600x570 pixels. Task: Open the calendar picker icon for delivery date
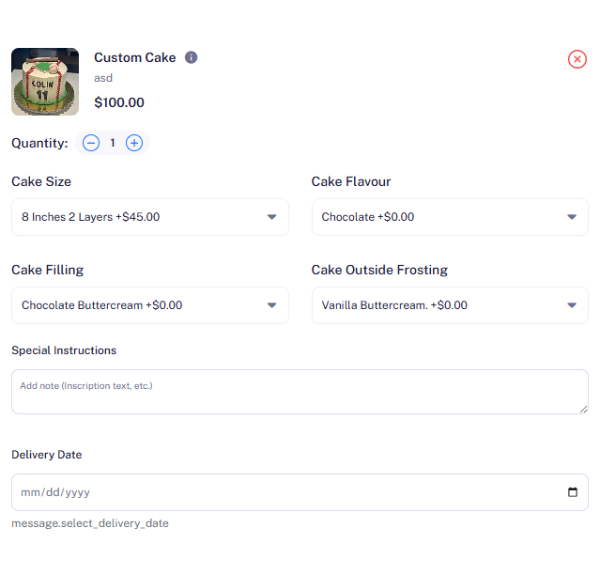(572, 492)
